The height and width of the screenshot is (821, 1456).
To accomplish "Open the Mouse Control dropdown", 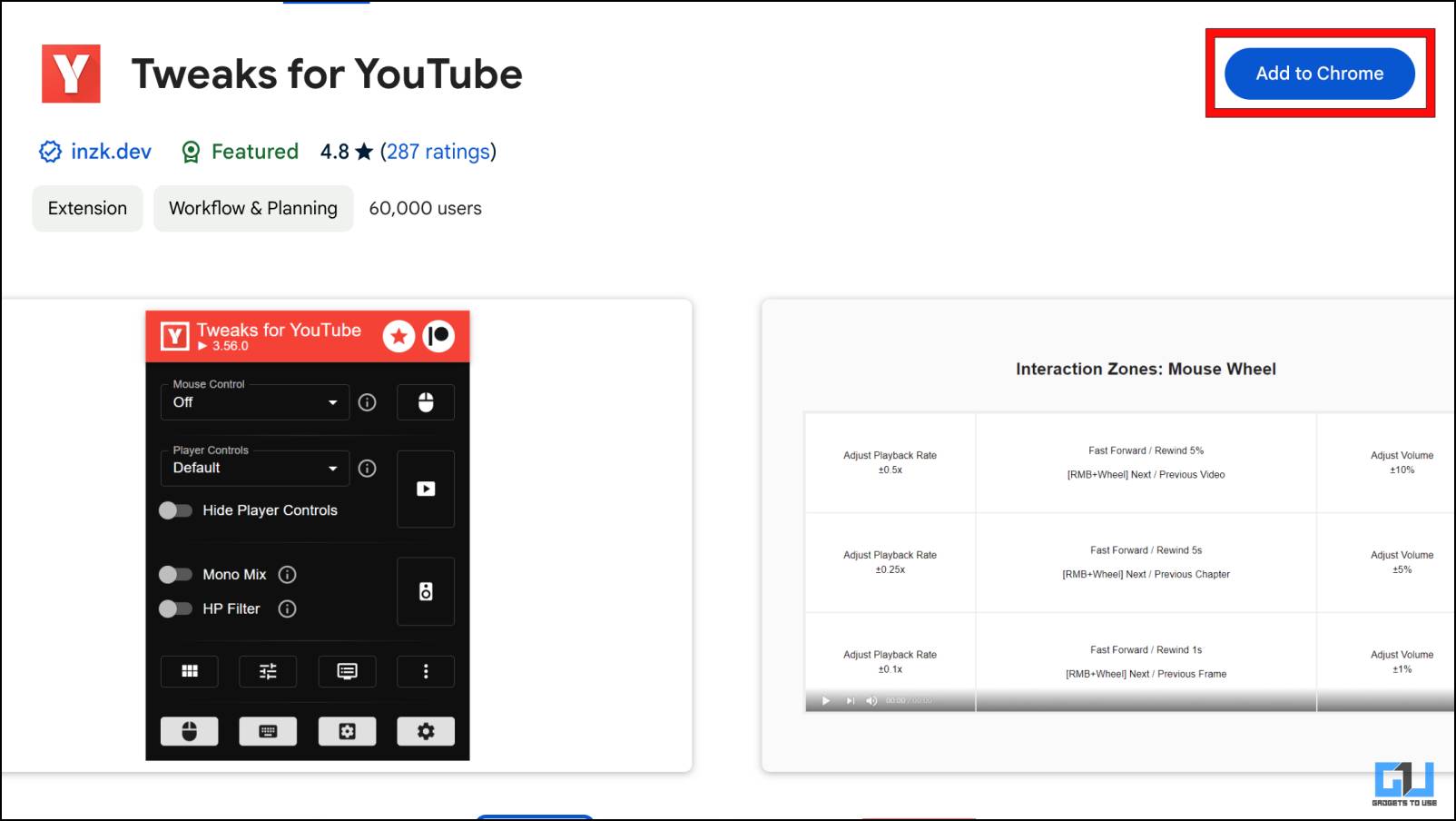I will (x=255, y=402).
